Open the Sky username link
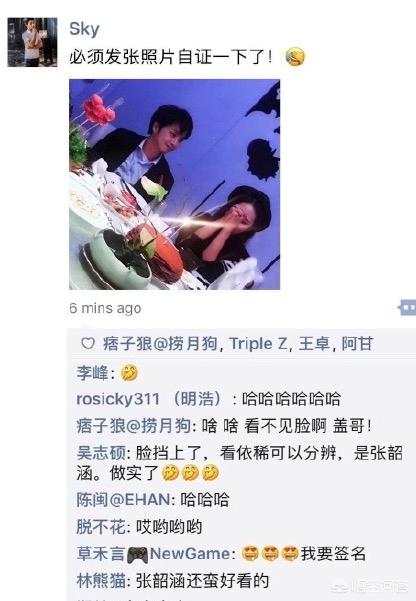The height and width of the screenshot is (601, 416). pos(84,29)
